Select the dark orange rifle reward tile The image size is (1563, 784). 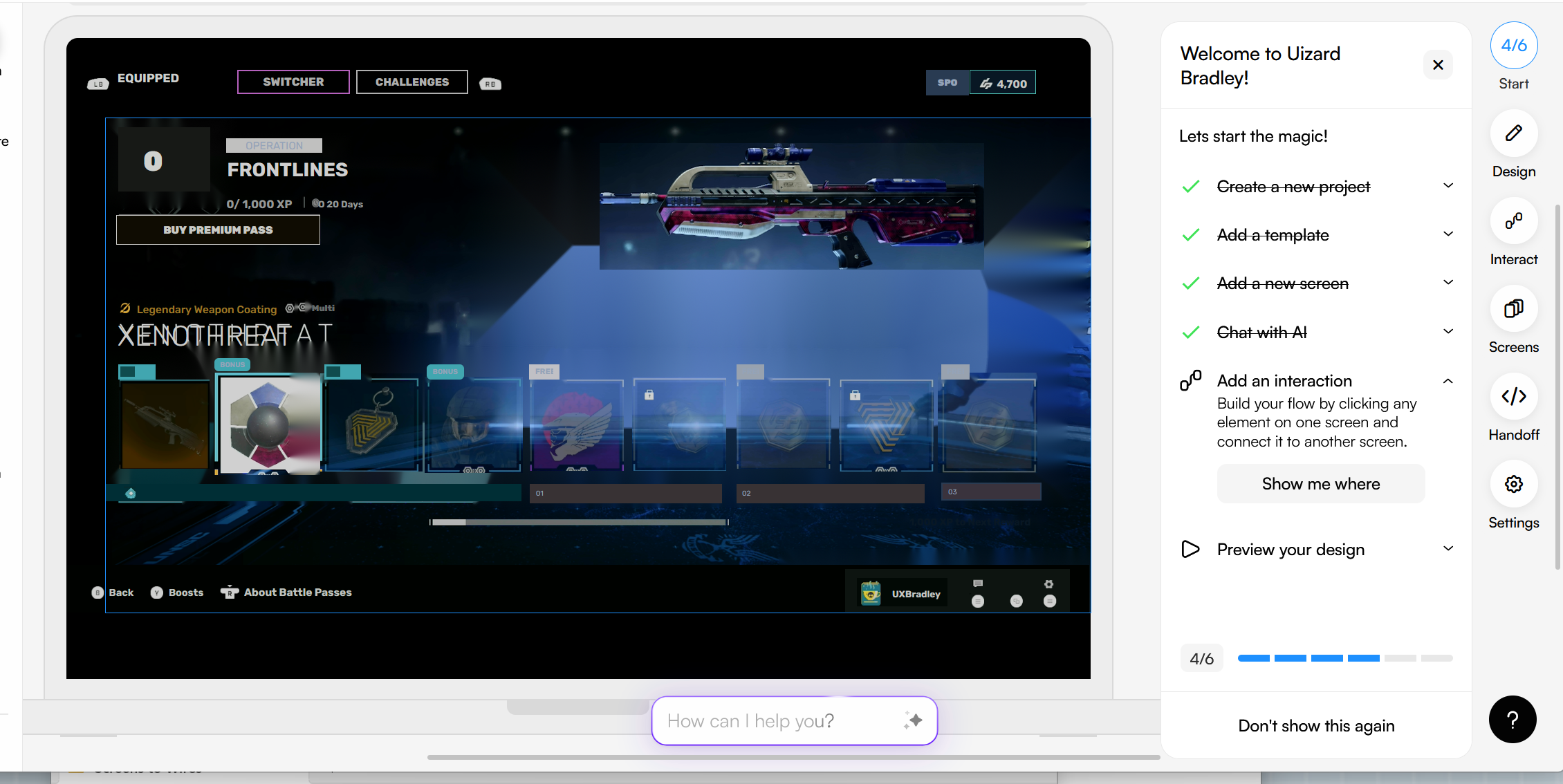click(165, 424)
